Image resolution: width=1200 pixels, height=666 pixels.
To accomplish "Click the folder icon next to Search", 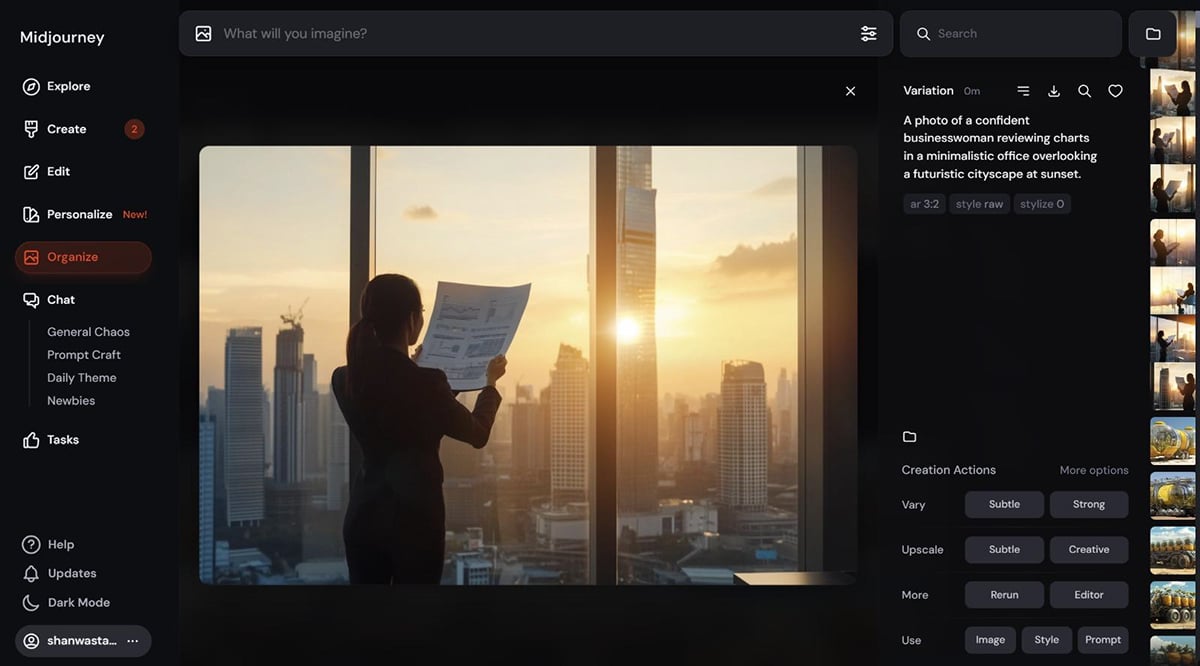I will click(x=1153, y=34).
